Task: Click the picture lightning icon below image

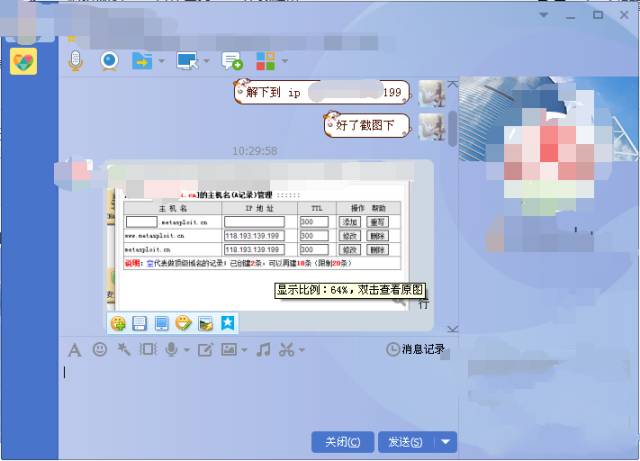Action: coord(206,324)
